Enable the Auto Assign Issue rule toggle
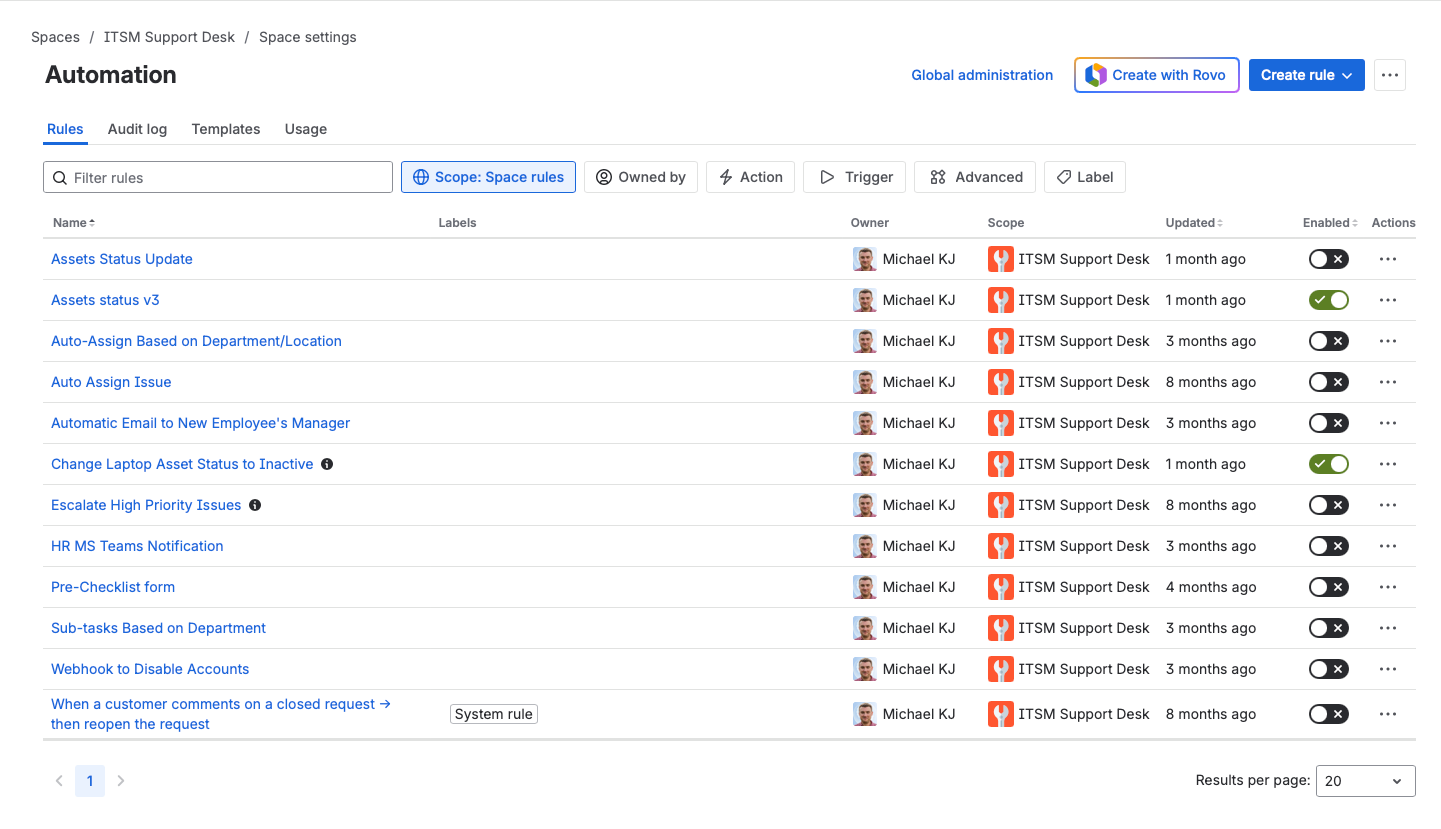Image resolution: width=1441 pixels, height=829 pixels. pos(1328,382)
